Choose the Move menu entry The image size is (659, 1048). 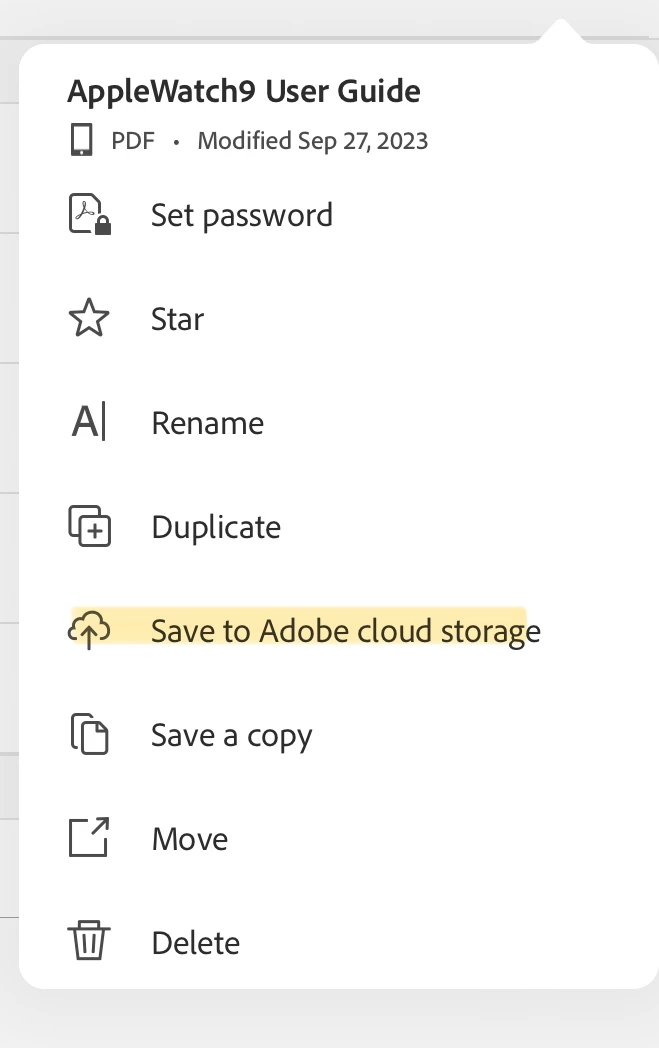[x=190, y=839]
